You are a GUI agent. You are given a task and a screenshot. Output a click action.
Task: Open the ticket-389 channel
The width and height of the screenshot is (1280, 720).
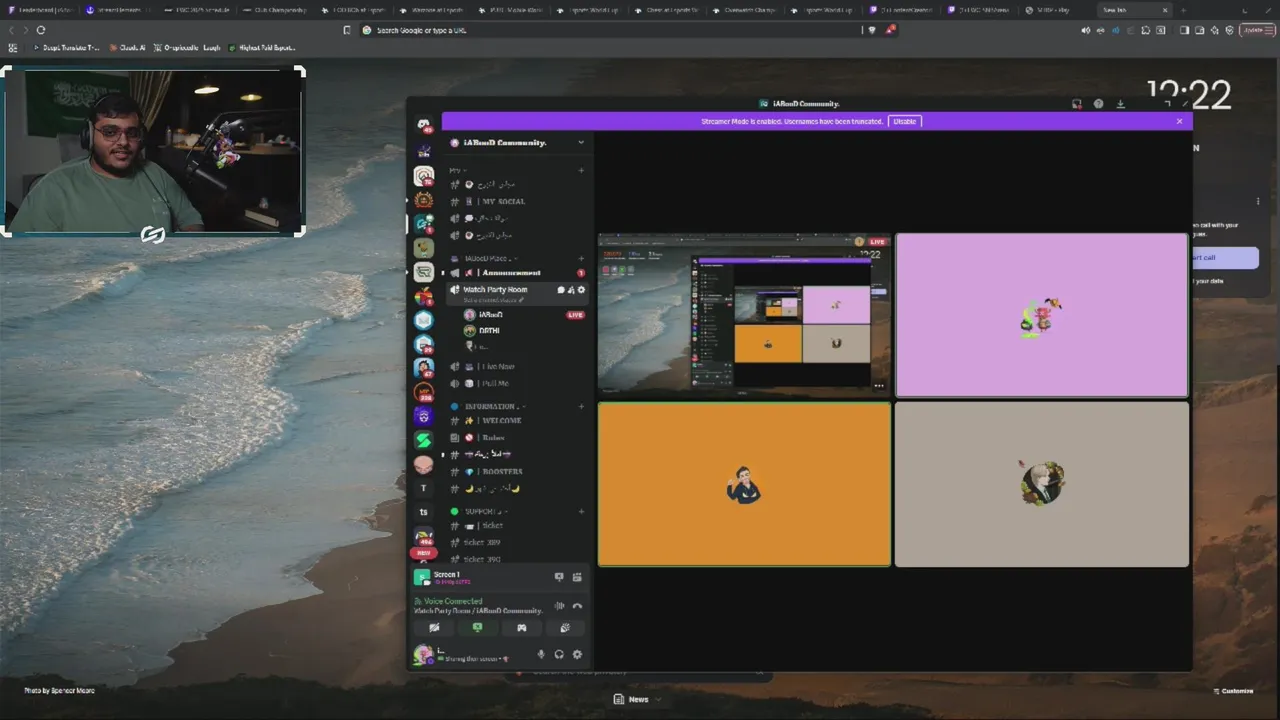pos(517,543)
